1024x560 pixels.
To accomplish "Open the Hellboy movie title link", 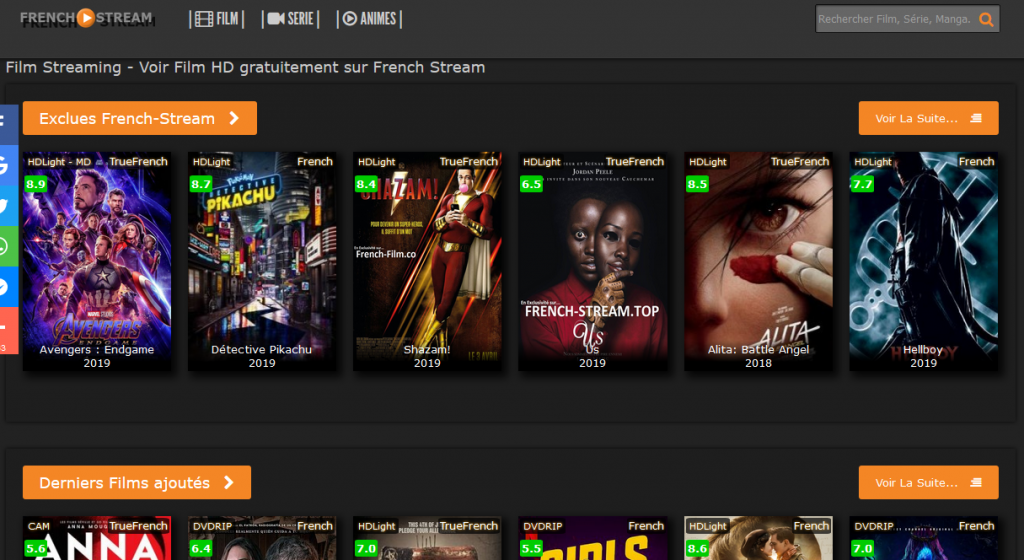I will [x=923, y=350].
